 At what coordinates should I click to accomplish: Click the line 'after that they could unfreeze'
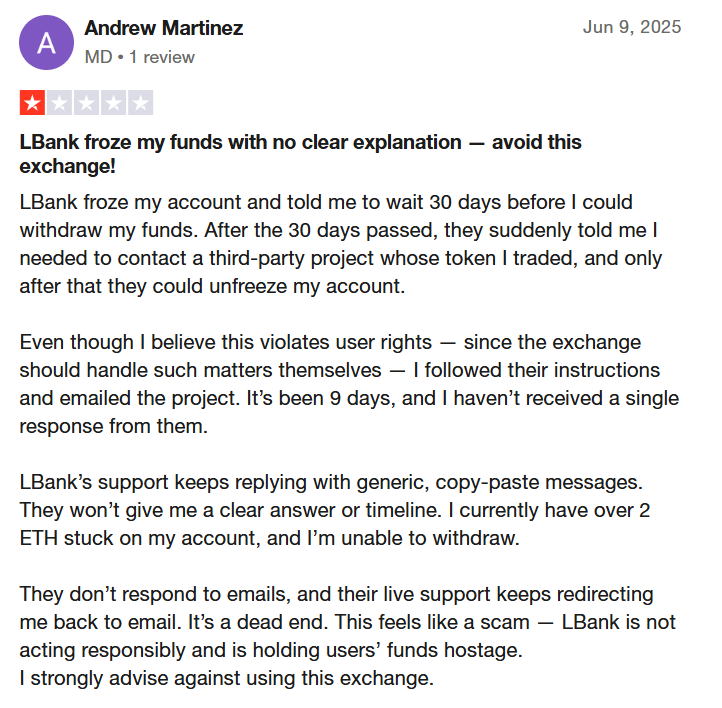pyautogui.click(x=212, y=286)
